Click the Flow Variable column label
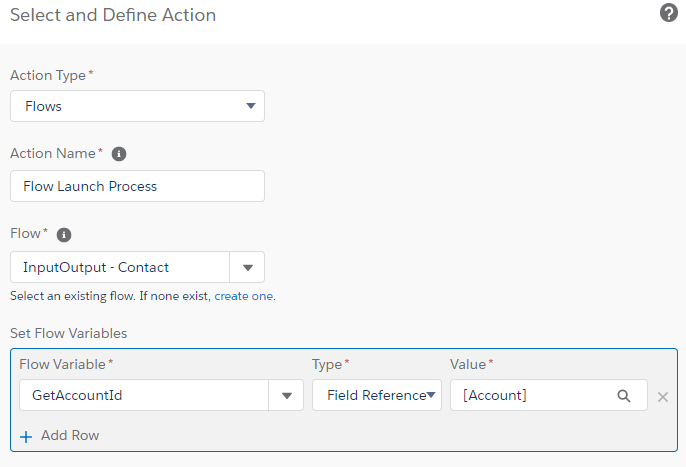Viewport: 686px width, 467px height. pos(62,364)
